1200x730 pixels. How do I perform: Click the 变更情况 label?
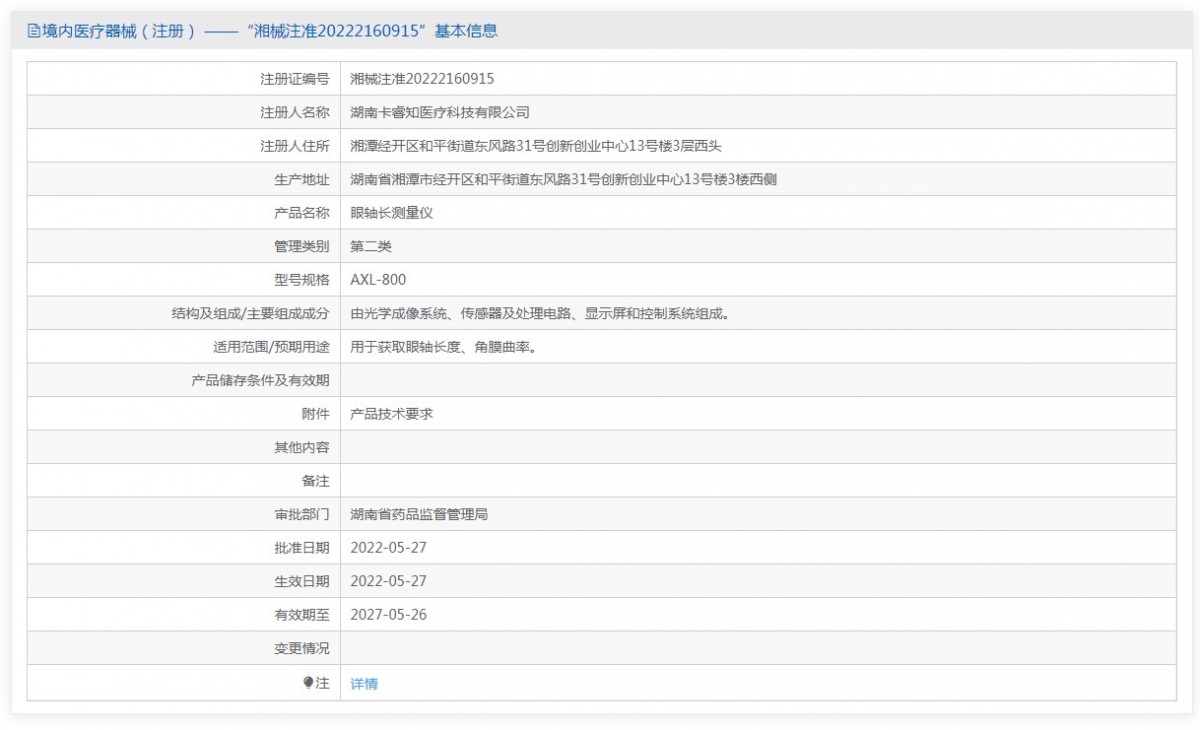[302, 648]
